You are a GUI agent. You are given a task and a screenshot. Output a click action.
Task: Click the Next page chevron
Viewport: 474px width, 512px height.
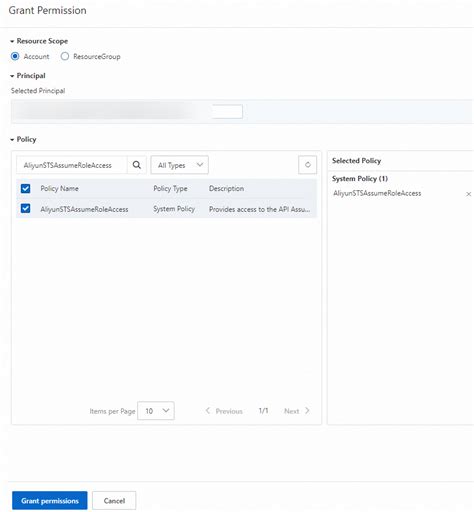307,411
